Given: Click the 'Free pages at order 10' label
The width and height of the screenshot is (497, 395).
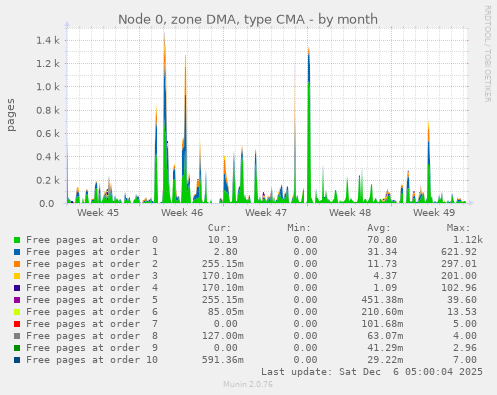Looking at the screenshot, I should coord(92,360).
